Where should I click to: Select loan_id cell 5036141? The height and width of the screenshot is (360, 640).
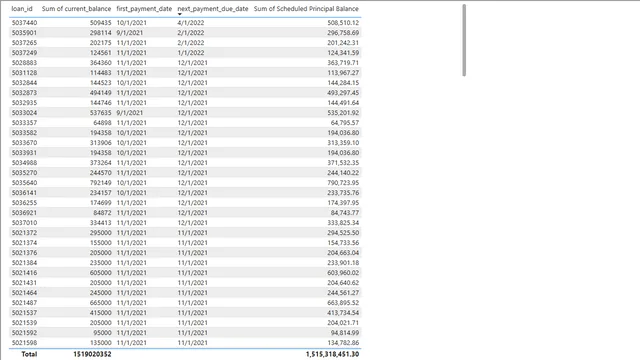(24, 193)
